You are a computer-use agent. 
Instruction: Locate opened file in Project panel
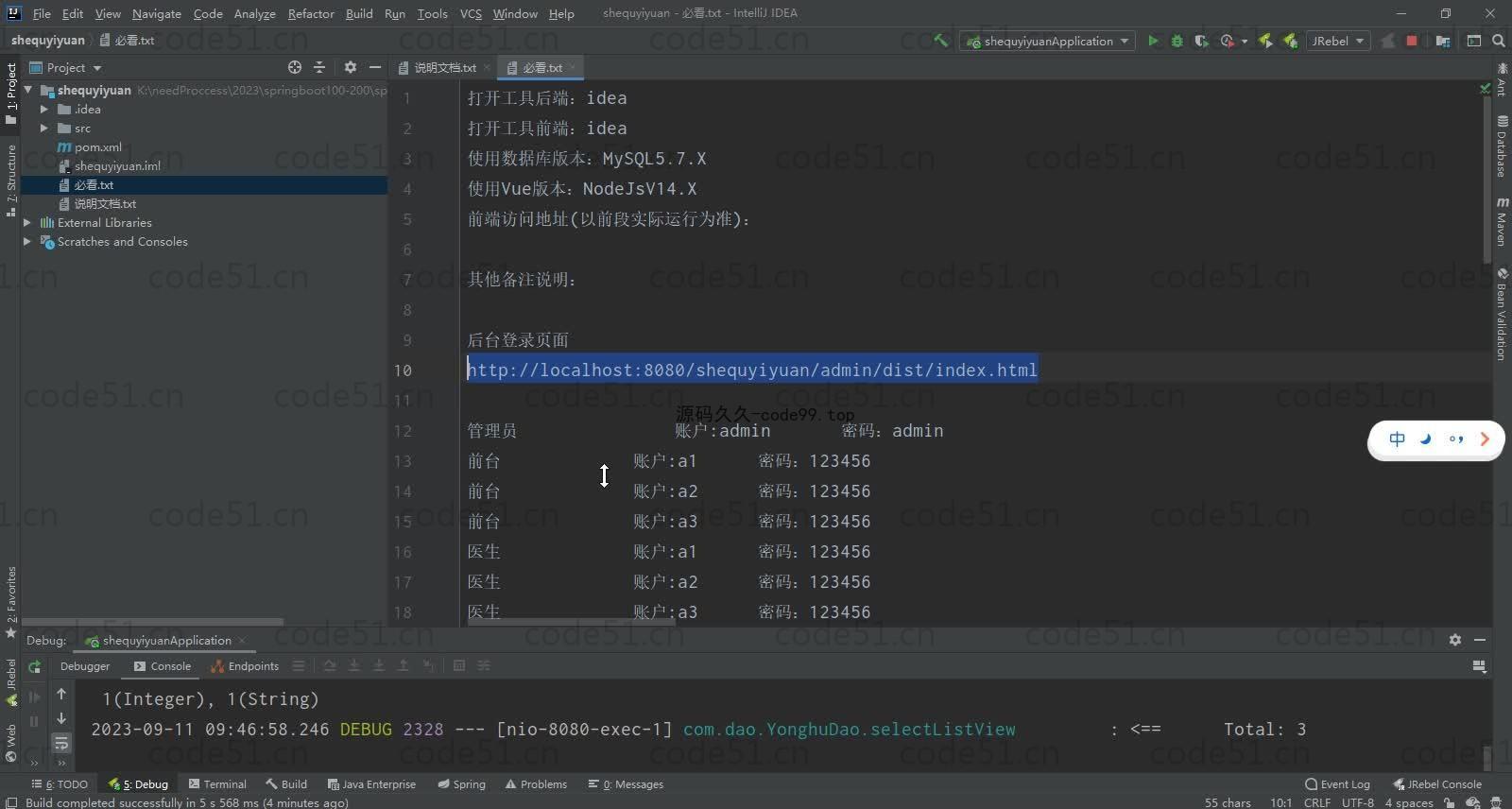pos(295,67)
